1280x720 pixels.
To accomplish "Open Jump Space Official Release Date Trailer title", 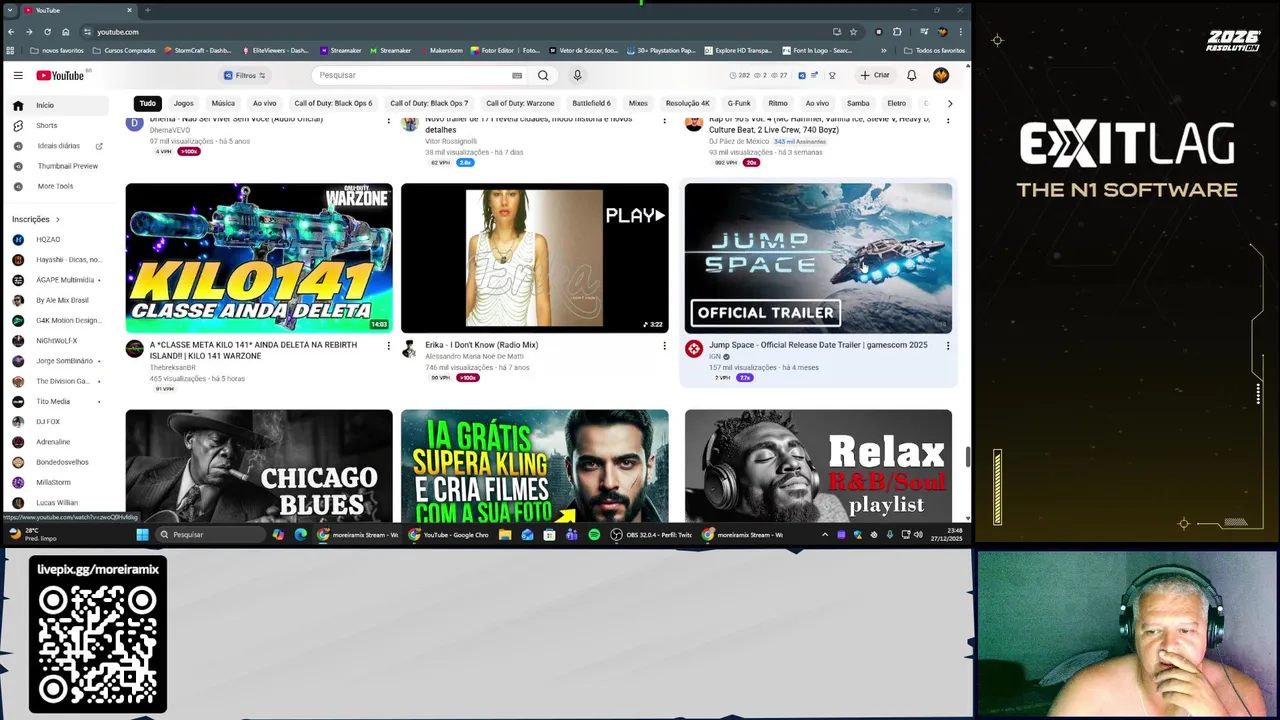I will coord(818,345).
